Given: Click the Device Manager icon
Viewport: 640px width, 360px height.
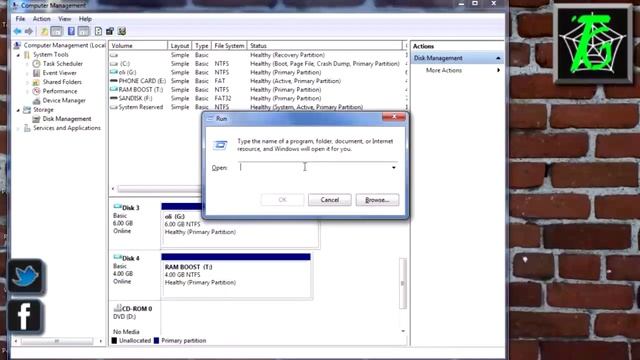Looking at the screenshot, I should [x=36, y=100].
